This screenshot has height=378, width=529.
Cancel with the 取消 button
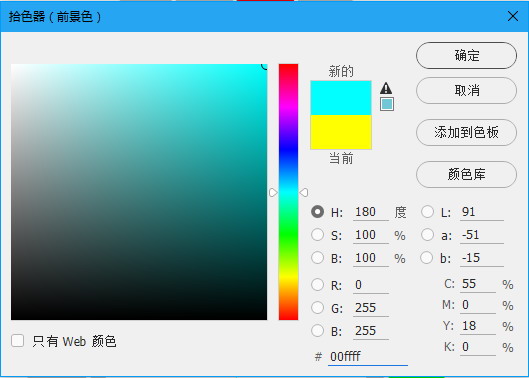pos(466,90)
